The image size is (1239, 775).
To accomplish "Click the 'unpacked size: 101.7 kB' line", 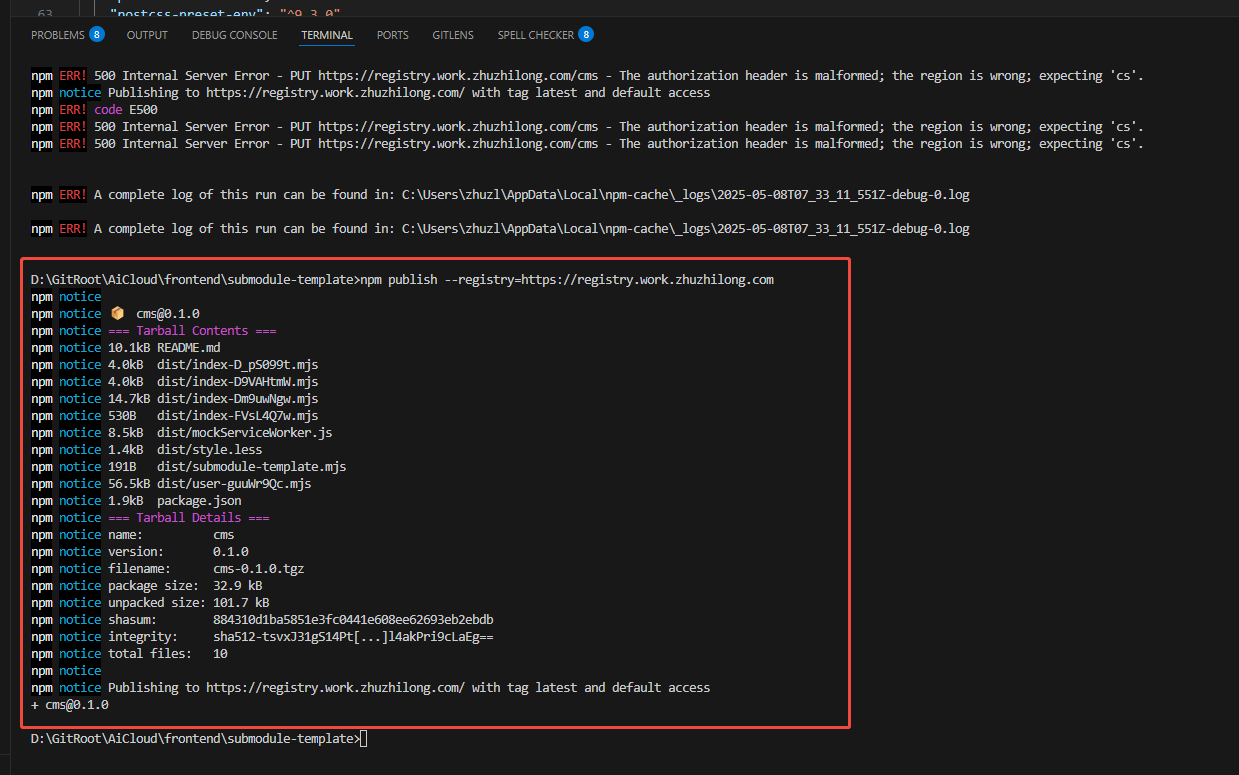I will coord(189,603).
